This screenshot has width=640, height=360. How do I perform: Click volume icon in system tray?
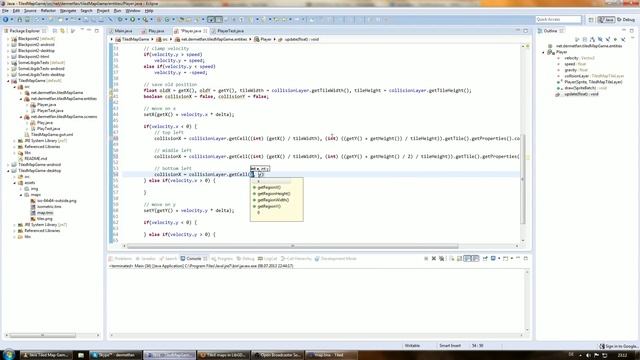point(588,355)
